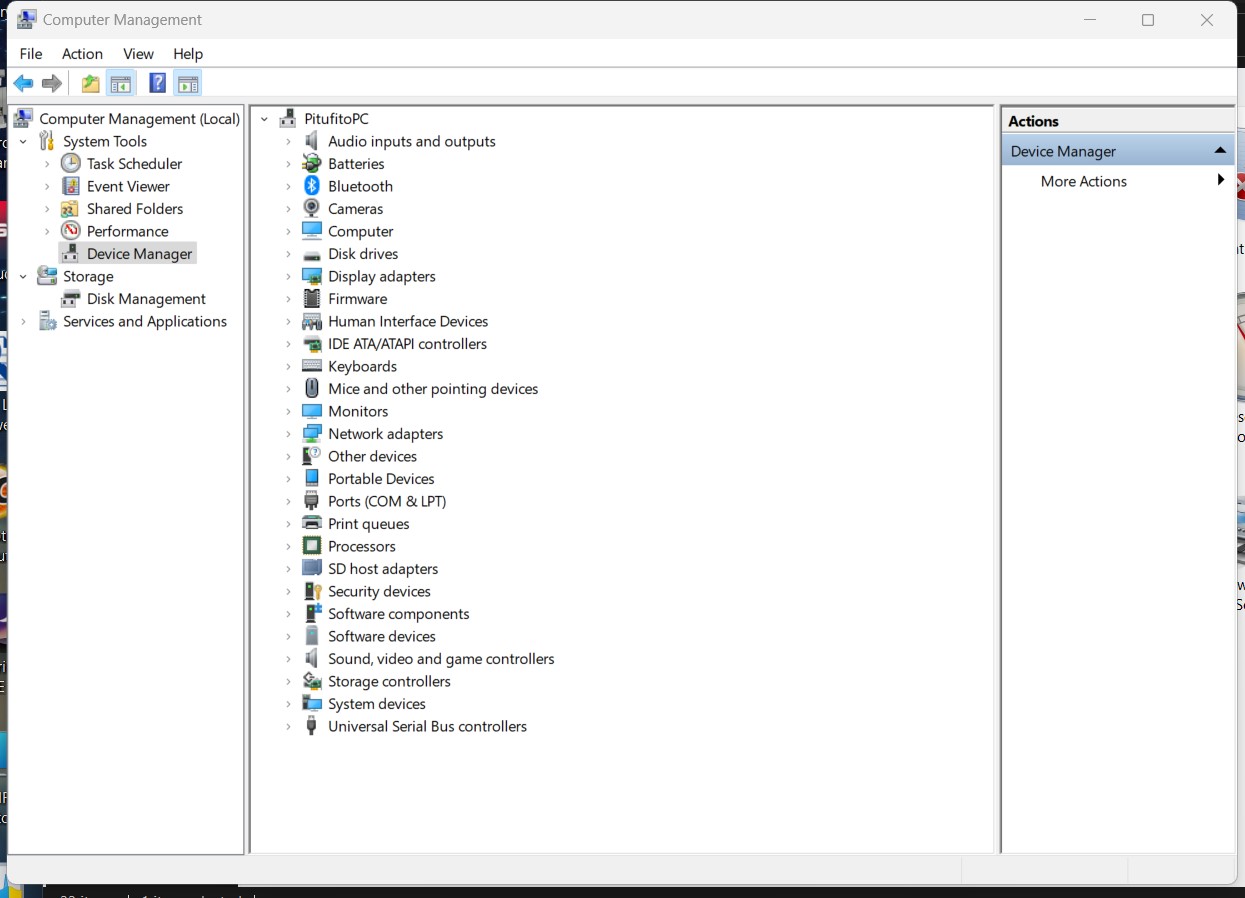
Task: Click the Firmware chip icon
Action: tap(312, 298)
